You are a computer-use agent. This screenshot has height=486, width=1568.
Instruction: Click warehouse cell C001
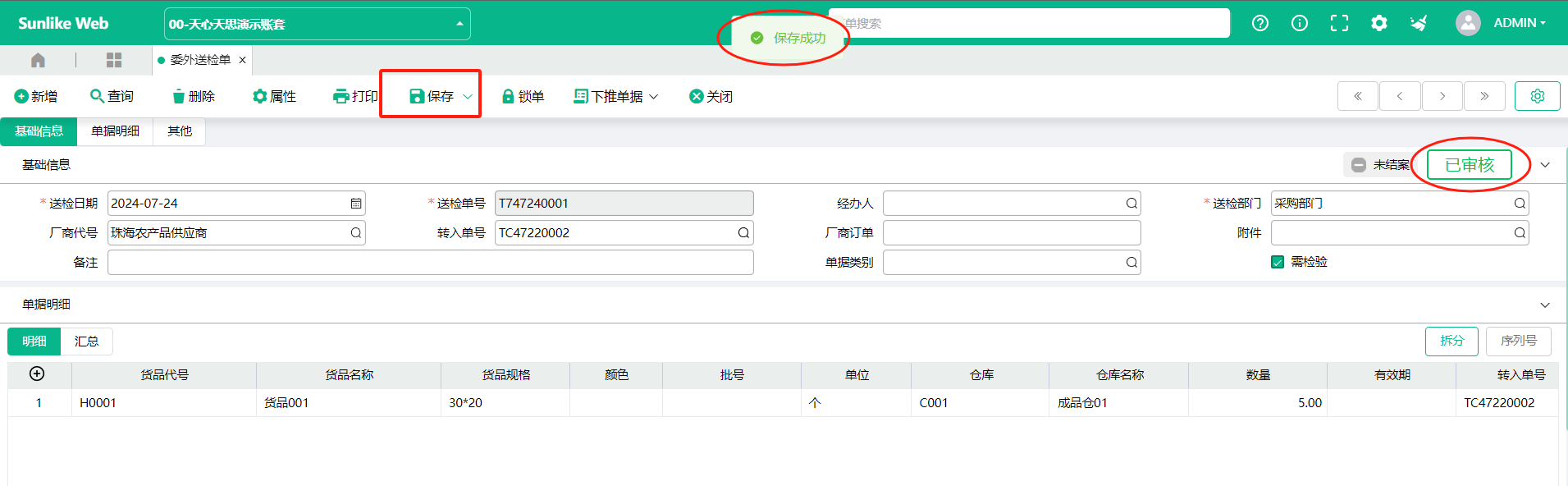pyautogui.click(x=981, y=403)
